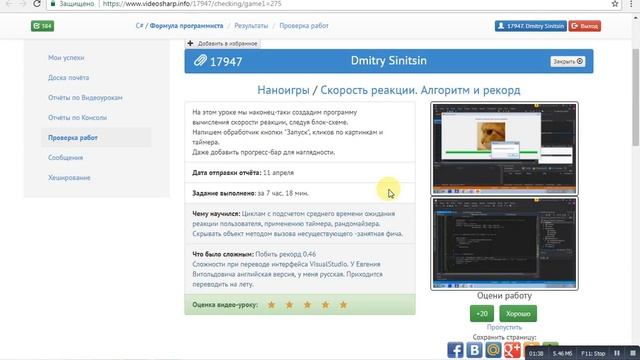Click the Дата отправки отчёта row text
This screenshot has height=360, width=640.
(243, 173)
